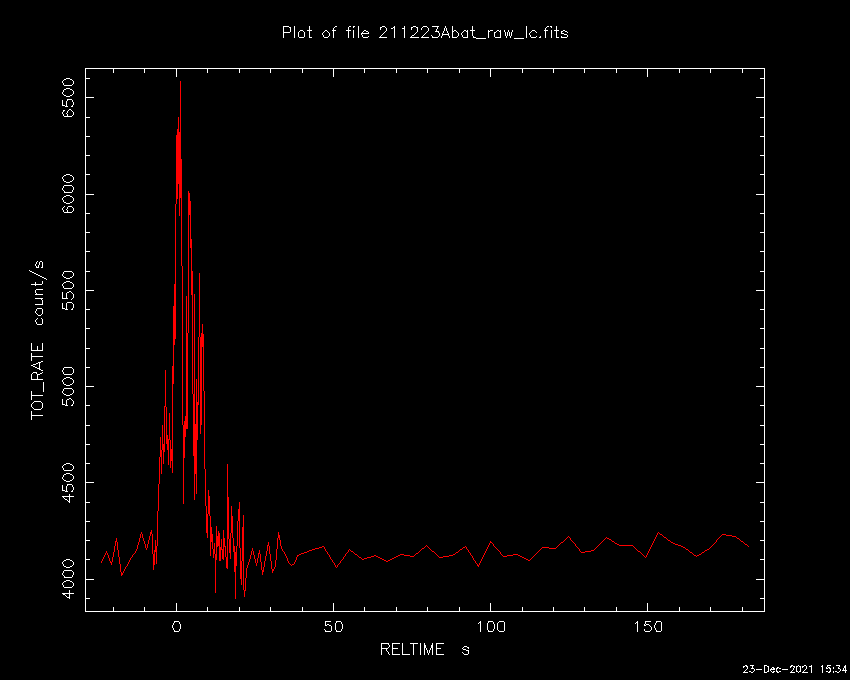This screenshot has width=850, height=680.
Task: Click the y-axis value 4500
Action: pyautogui.click(x=68, y=483)
